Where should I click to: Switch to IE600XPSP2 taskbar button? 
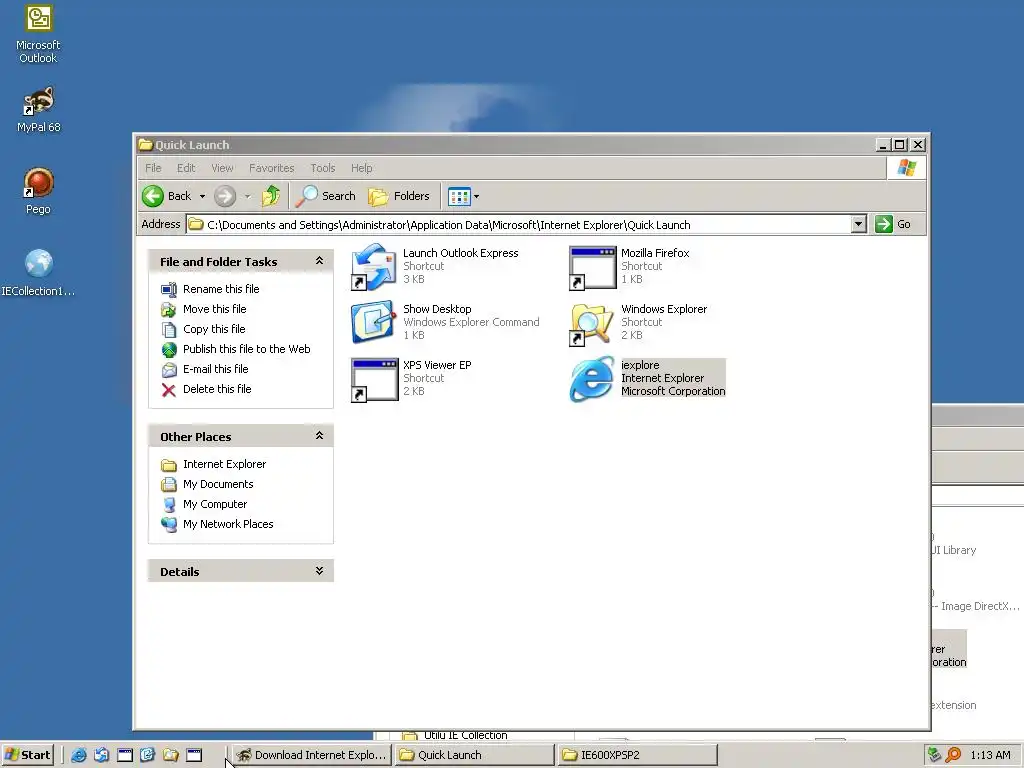[637, 755]
